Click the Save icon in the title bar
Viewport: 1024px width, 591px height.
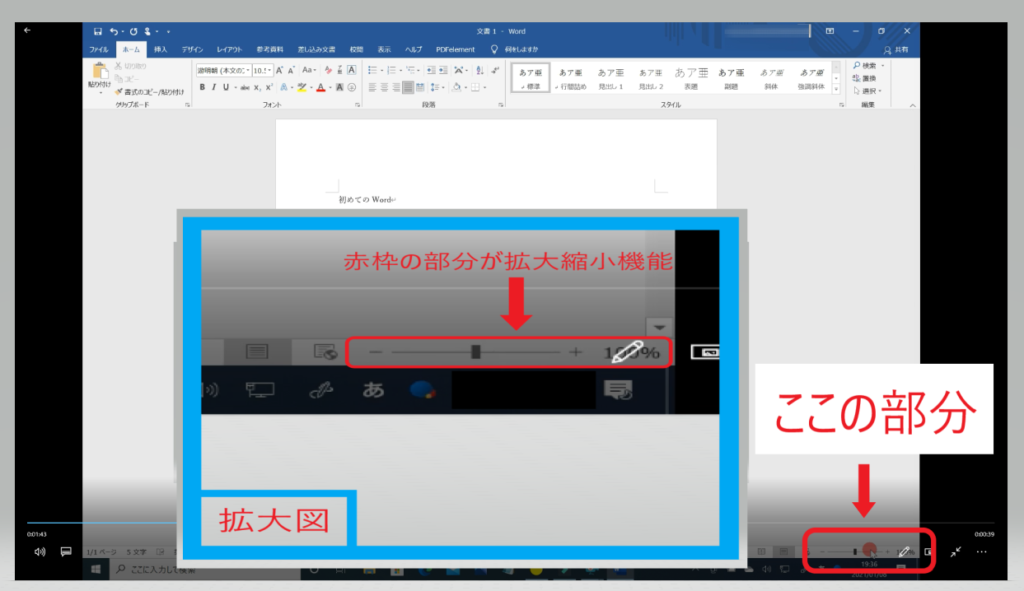(x=97, y=31)
